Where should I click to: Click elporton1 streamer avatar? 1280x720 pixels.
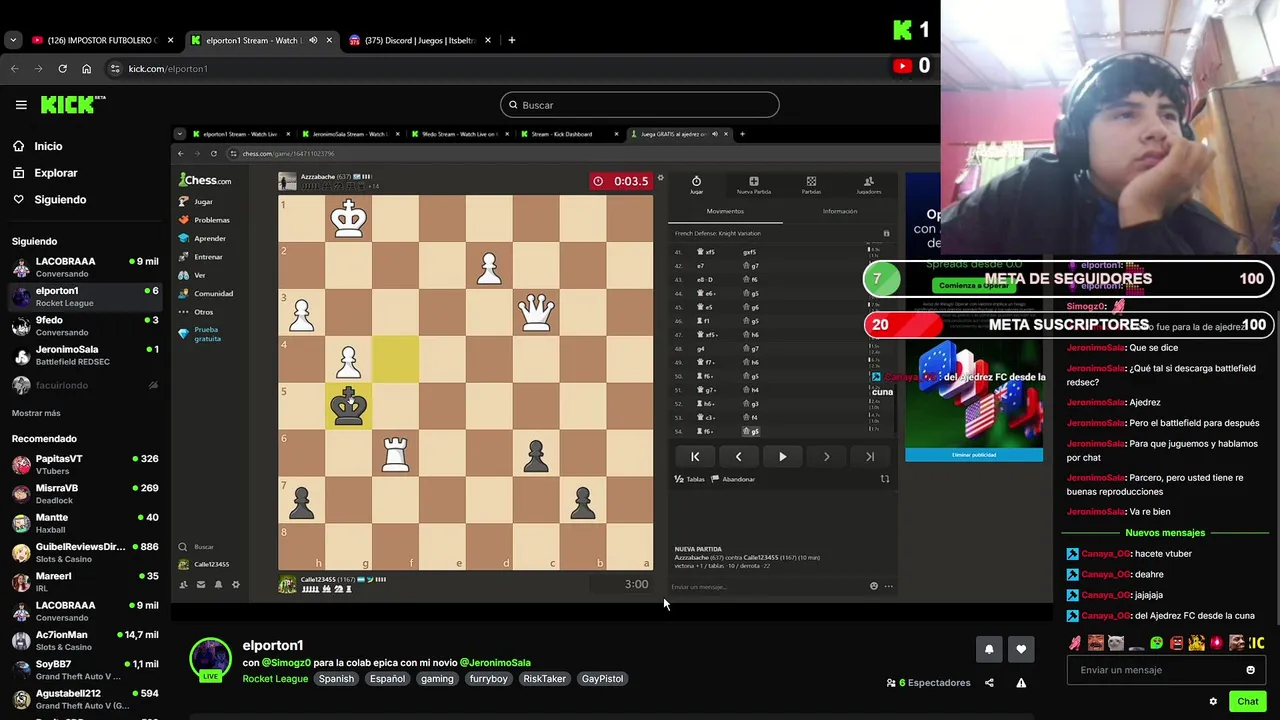pos(210,659)
